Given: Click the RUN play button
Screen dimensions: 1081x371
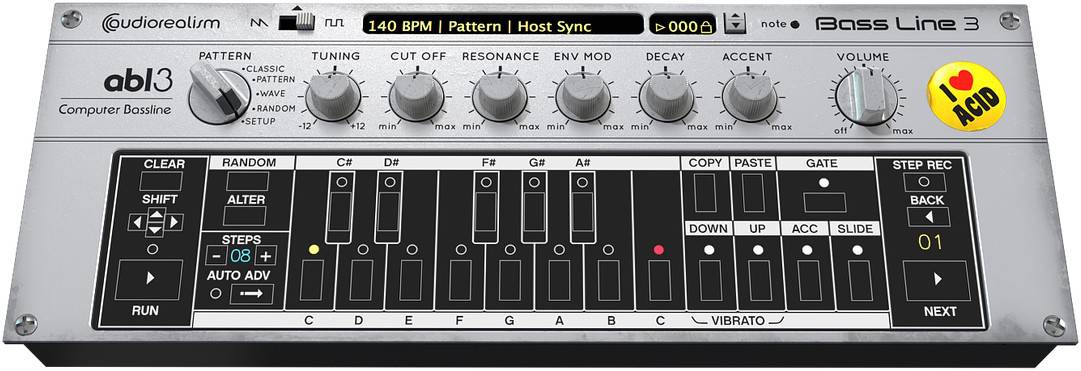Looking at the screenshot, I should (x=149, y=279).
